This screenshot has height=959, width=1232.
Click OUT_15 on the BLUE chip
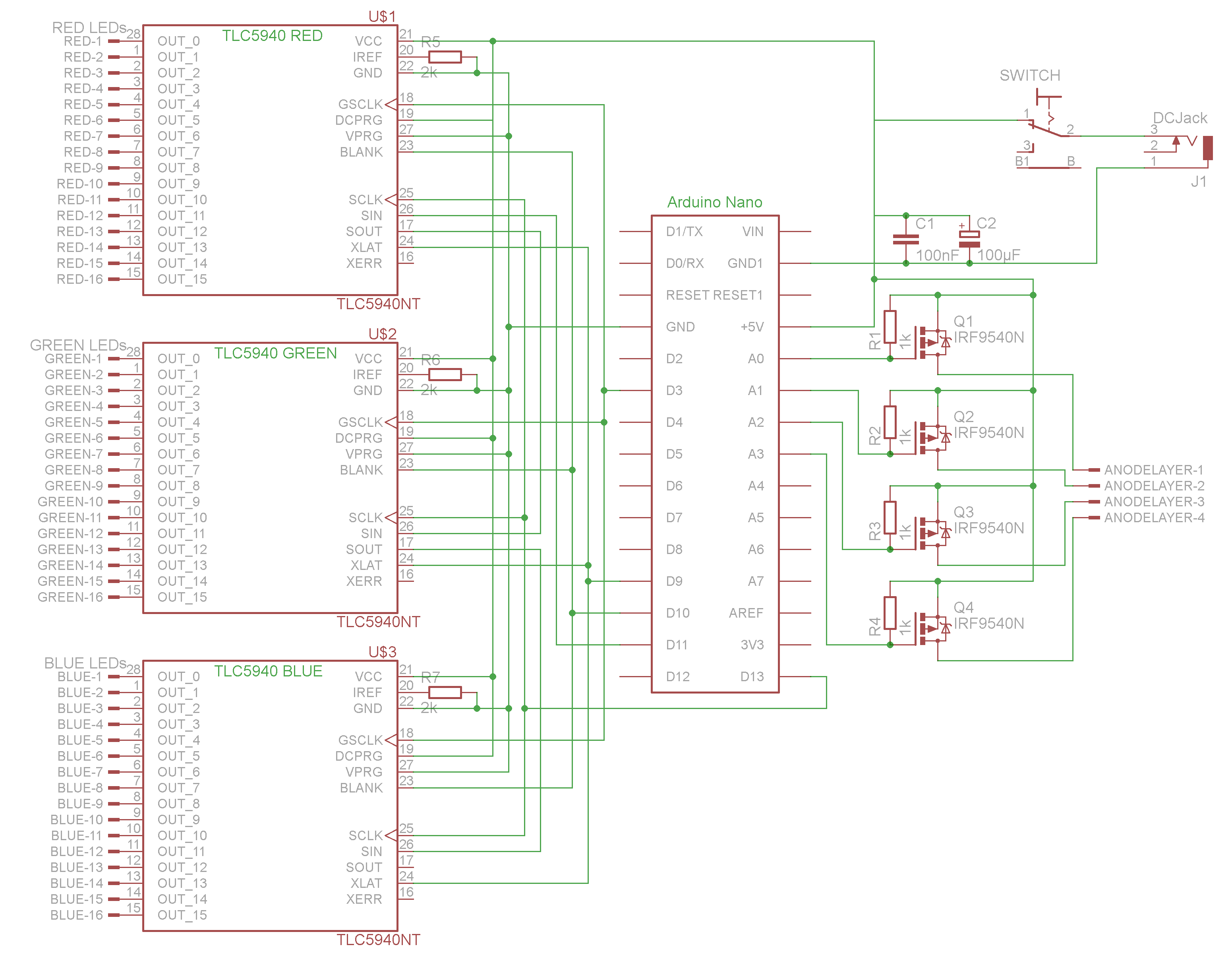click(x=182, y=915)
